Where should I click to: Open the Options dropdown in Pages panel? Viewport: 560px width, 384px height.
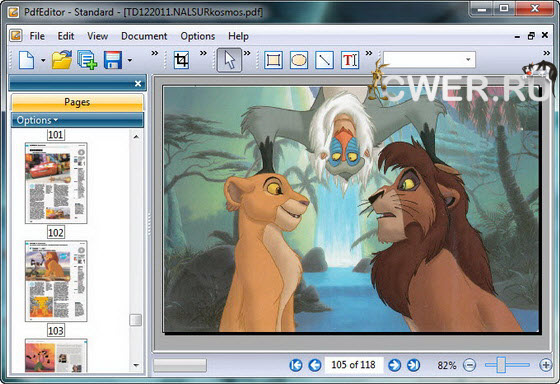(37, 120)
